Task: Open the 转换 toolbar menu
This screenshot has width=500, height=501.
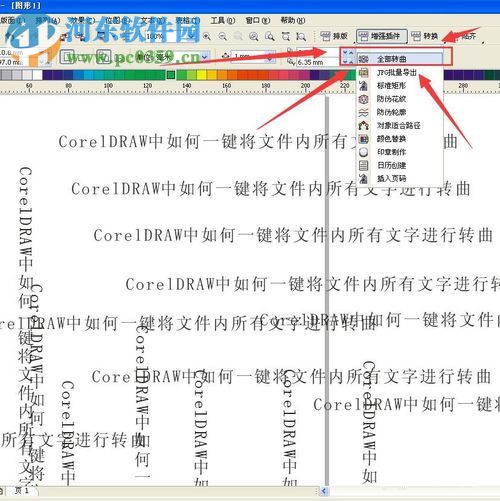Action: pos(425,36)
